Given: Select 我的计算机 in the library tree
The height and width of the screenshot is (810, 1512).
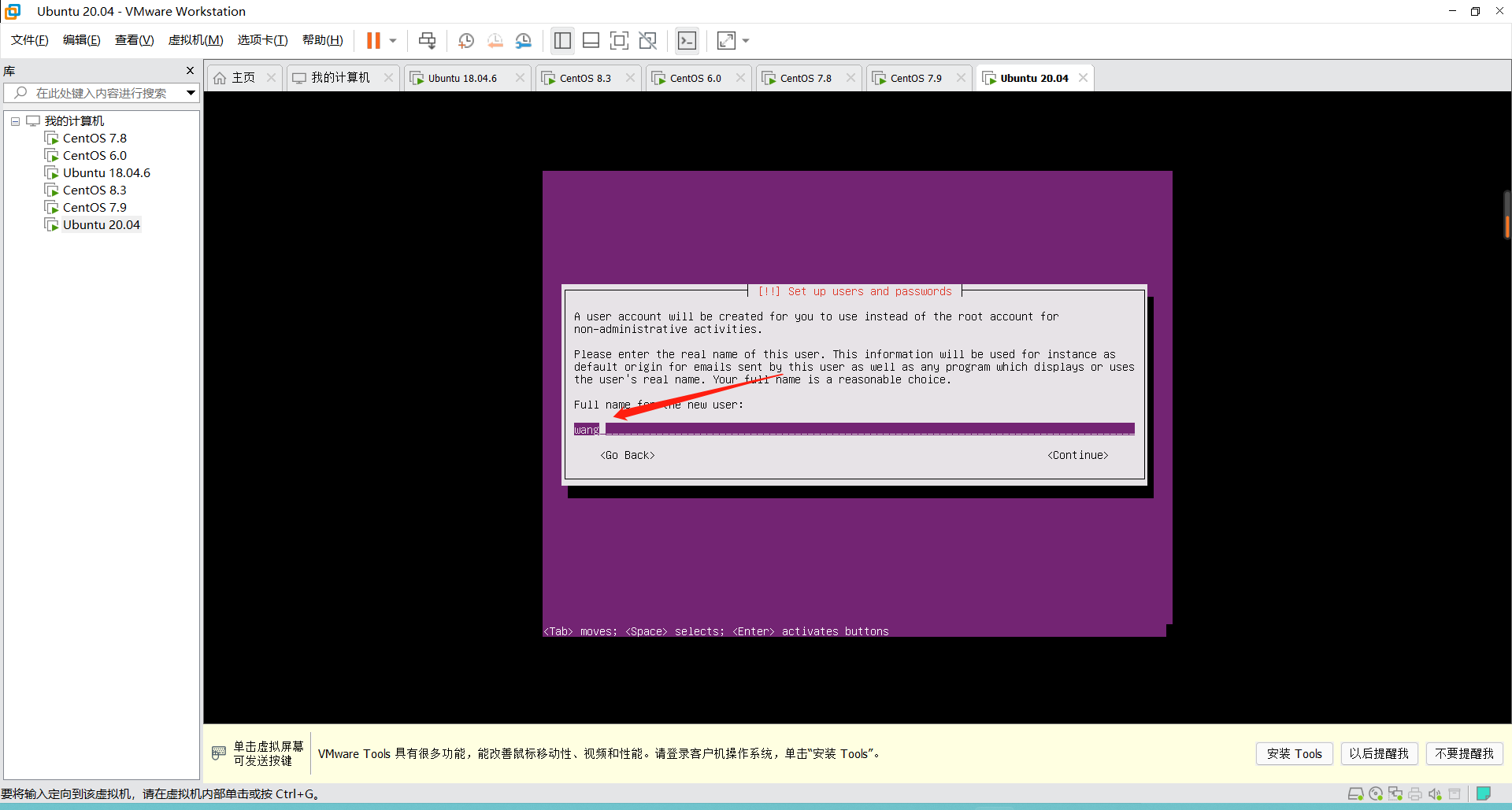Looking at the screenshot, I should pyautogui.click(x=74, y=120).
